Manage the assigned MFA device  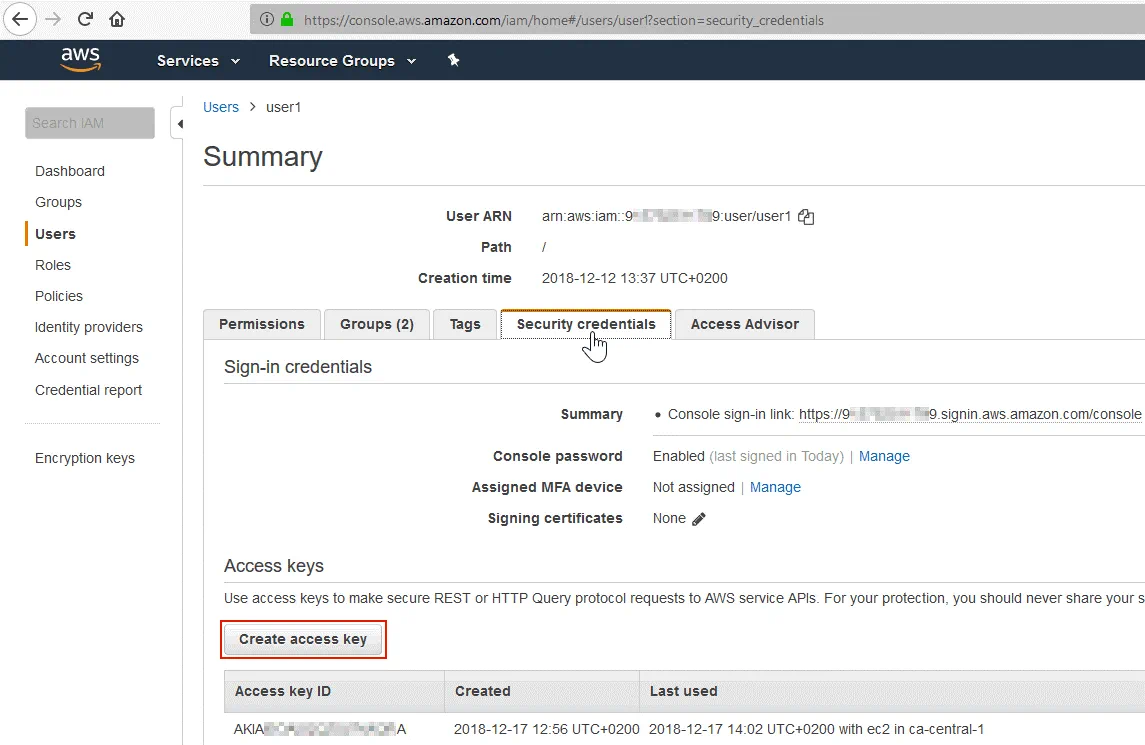(775, 487)
